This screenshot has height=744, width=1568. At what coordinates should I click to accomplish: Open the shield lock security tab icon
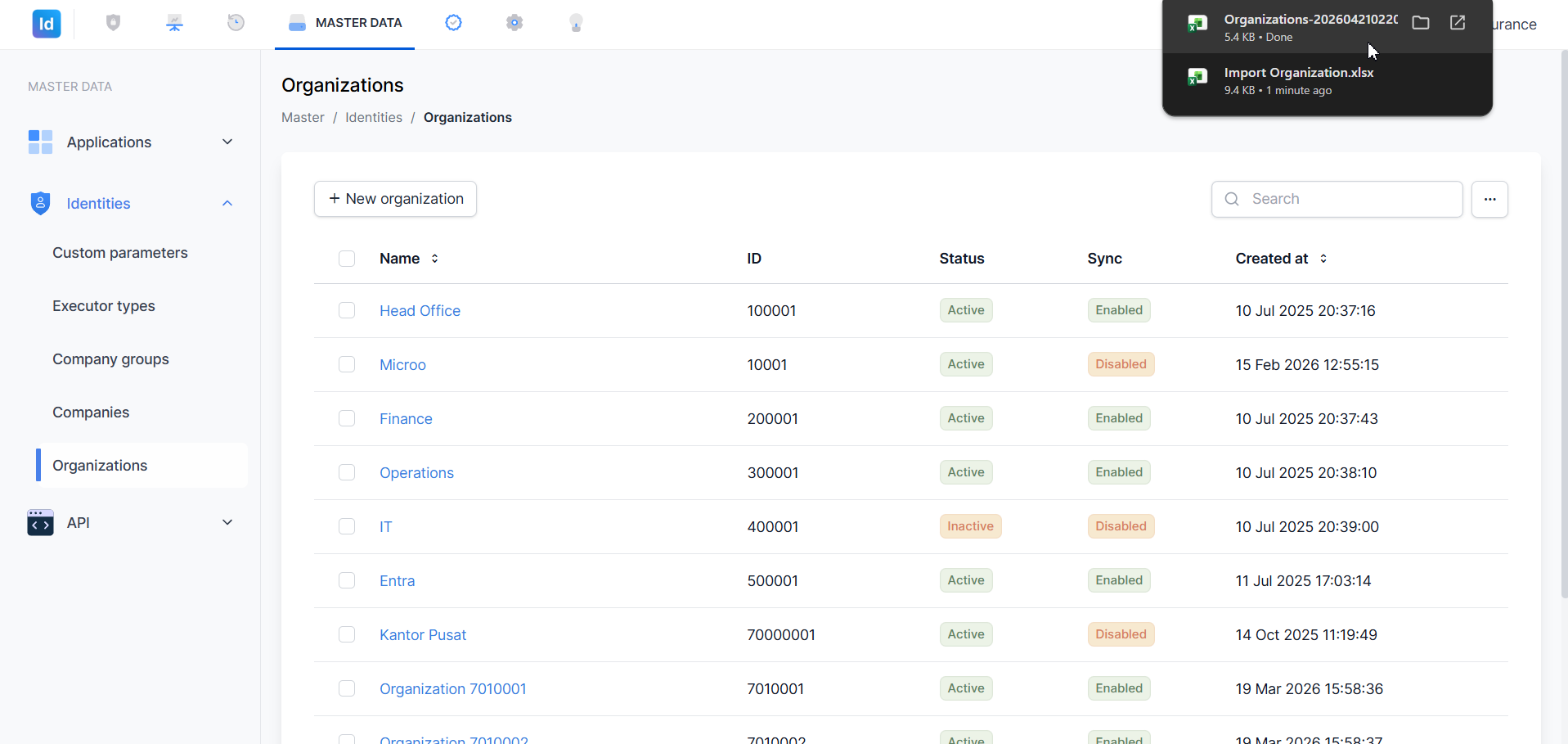pos(114,23)
